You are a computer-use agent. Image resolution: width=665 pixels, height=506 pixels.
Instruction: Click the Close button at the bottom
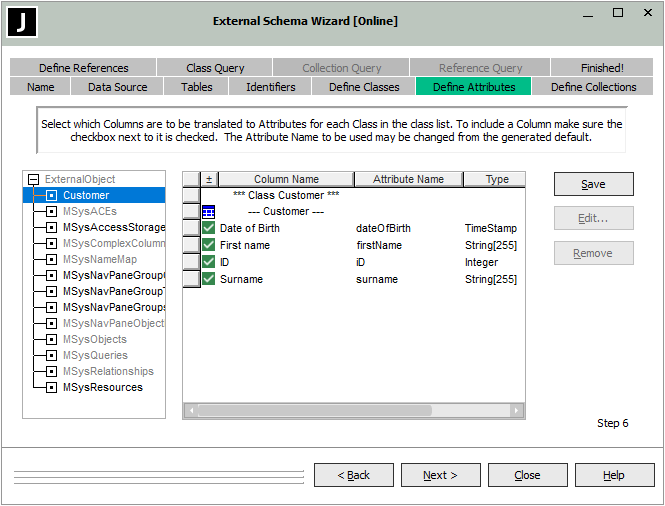(x=528, y=475)
